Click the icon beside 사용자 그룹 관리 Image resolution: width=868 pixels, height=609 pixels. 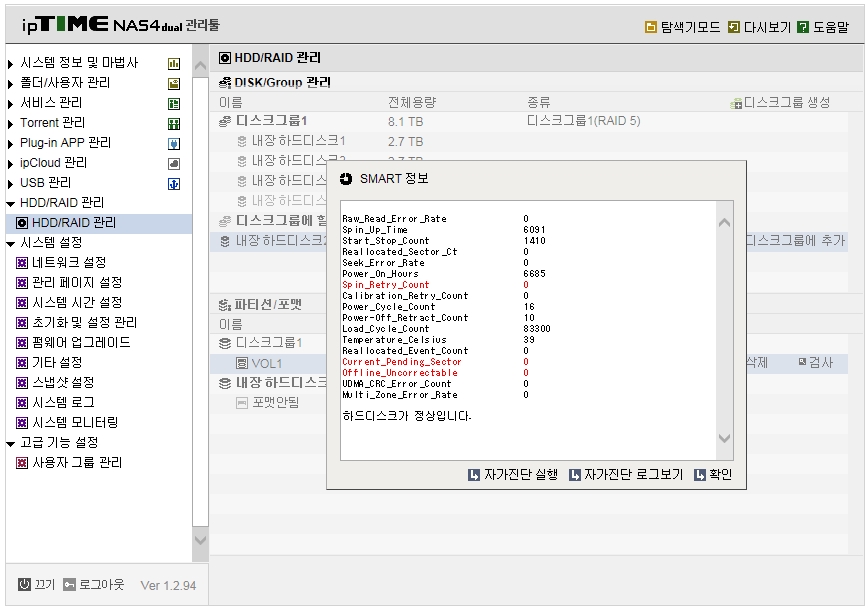pos(22,463)
